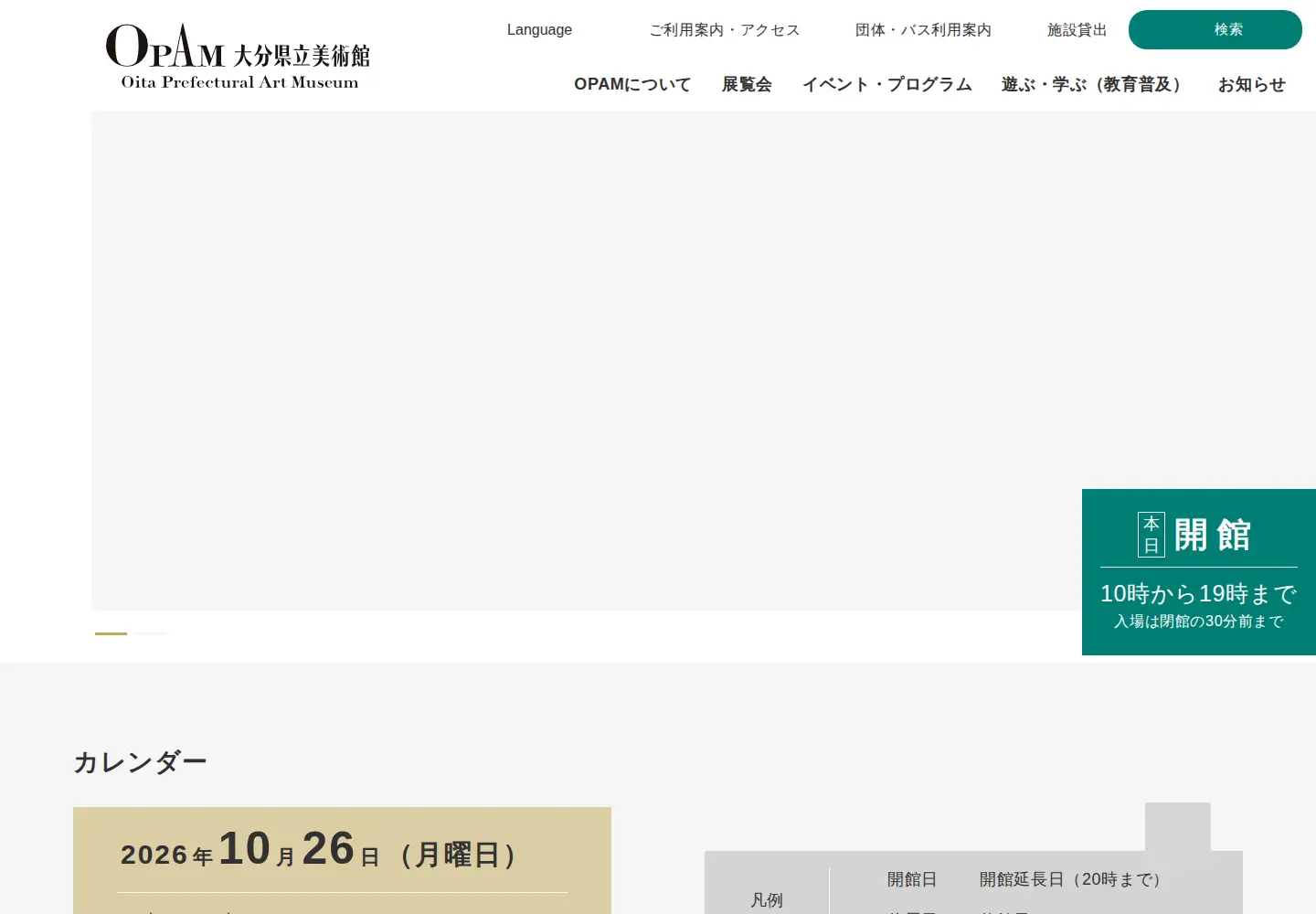Select the 展覧会 menu item
This screenshot has width=1316, height=914.
(747, 84)
